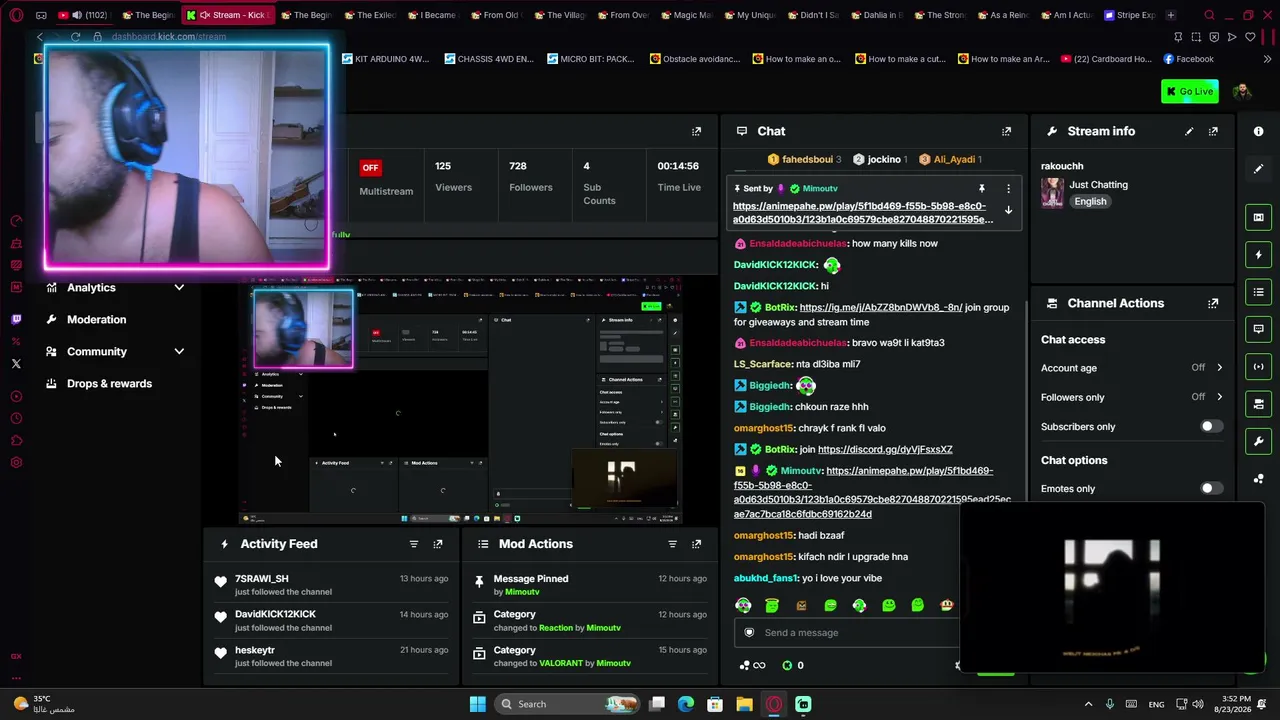Image resolution: width=1280 pixels, height=720 pixels.
Task: Open Account age setting chevron
Action: (x=1219, y=368)
